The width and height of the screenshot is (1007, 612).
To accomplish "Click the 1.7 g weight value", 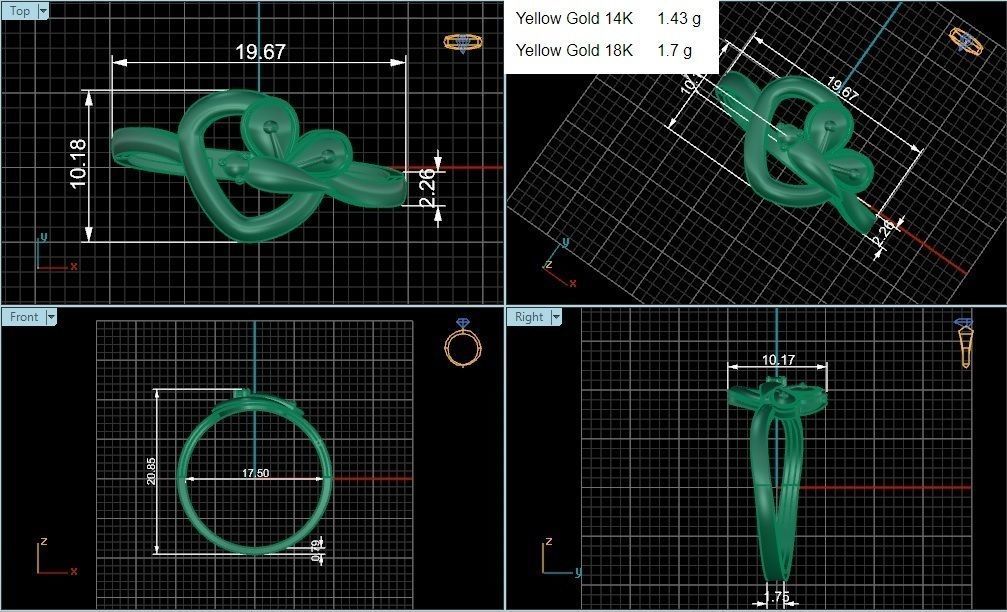I will (674, 50).
